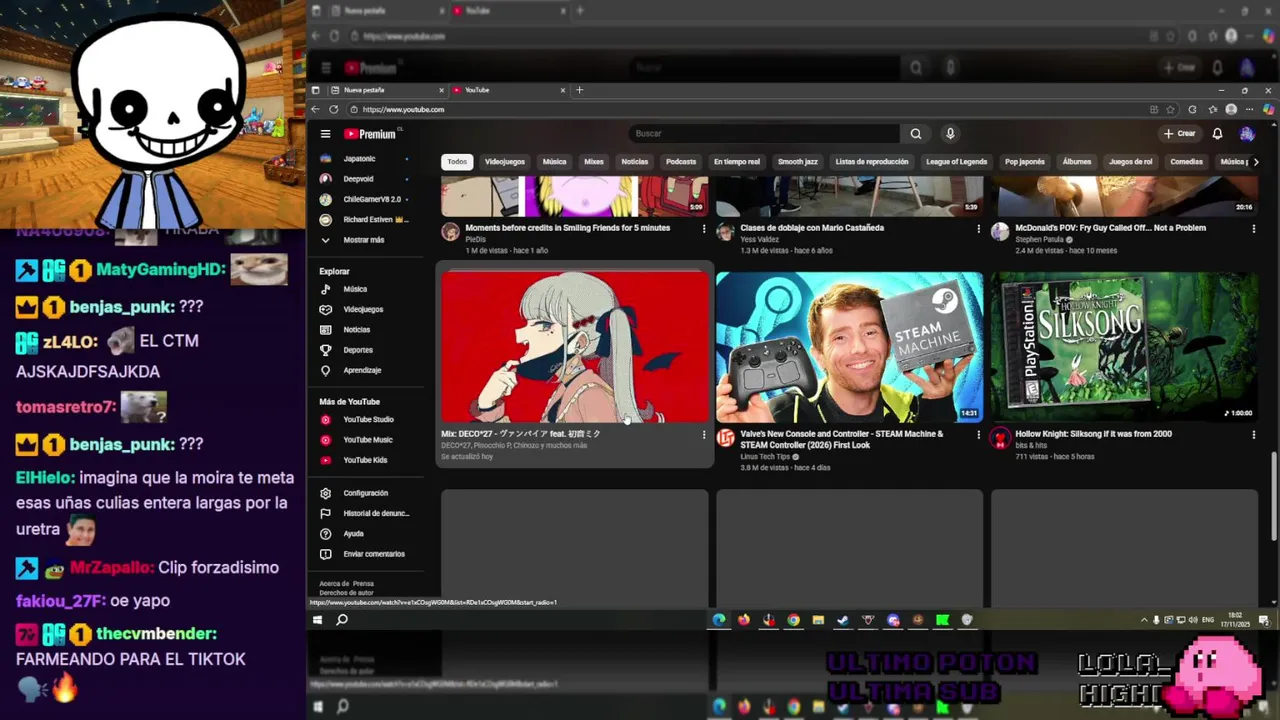
Task: Open YouTube notifications bell
Action: tap(1217, 134)
